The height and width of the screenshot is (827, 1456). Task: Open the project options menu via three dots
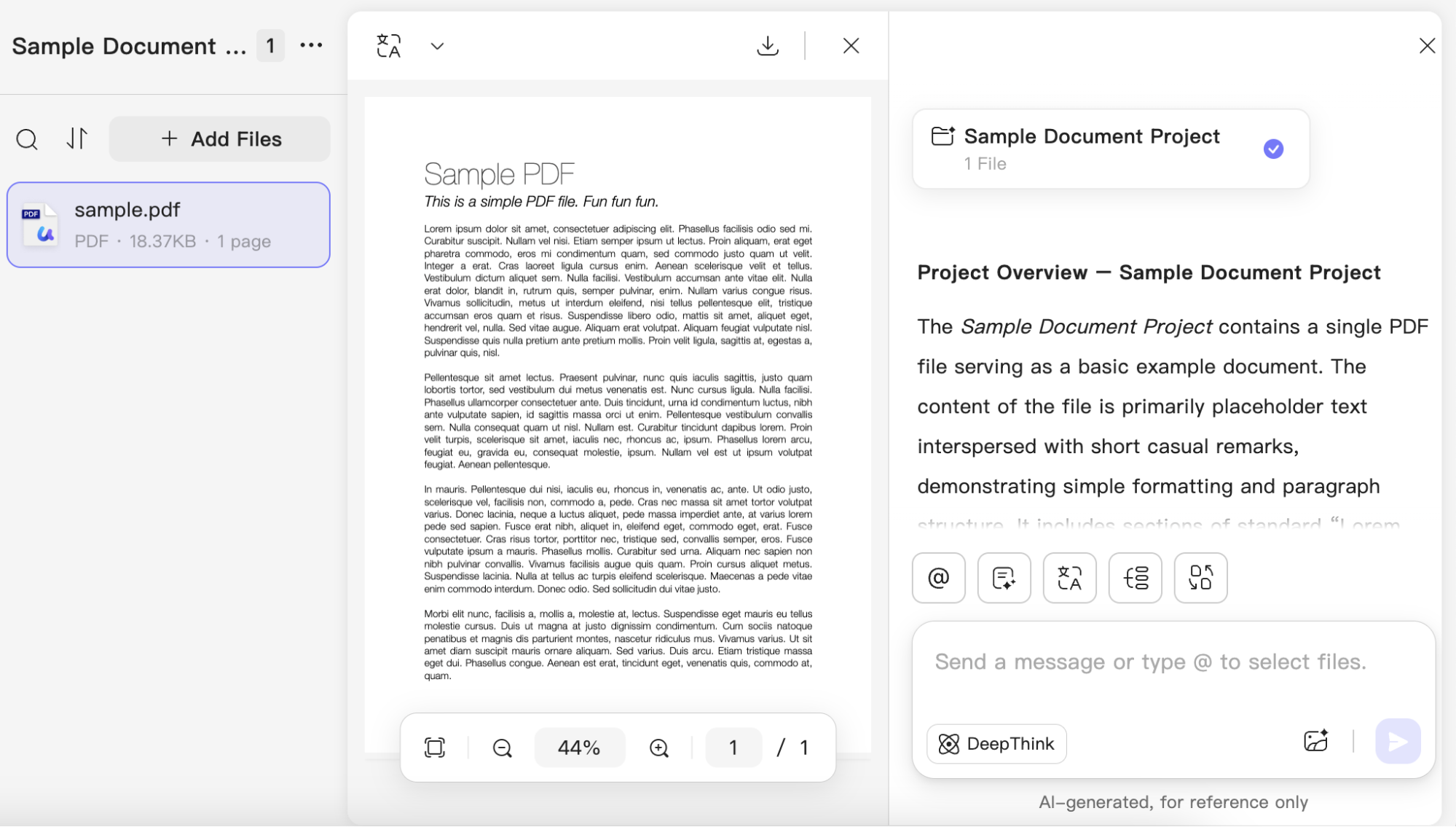click(311, 45)
